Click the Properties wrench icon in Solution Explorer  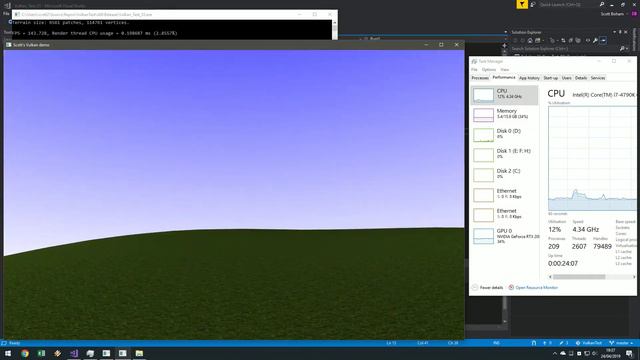point(596,40)
